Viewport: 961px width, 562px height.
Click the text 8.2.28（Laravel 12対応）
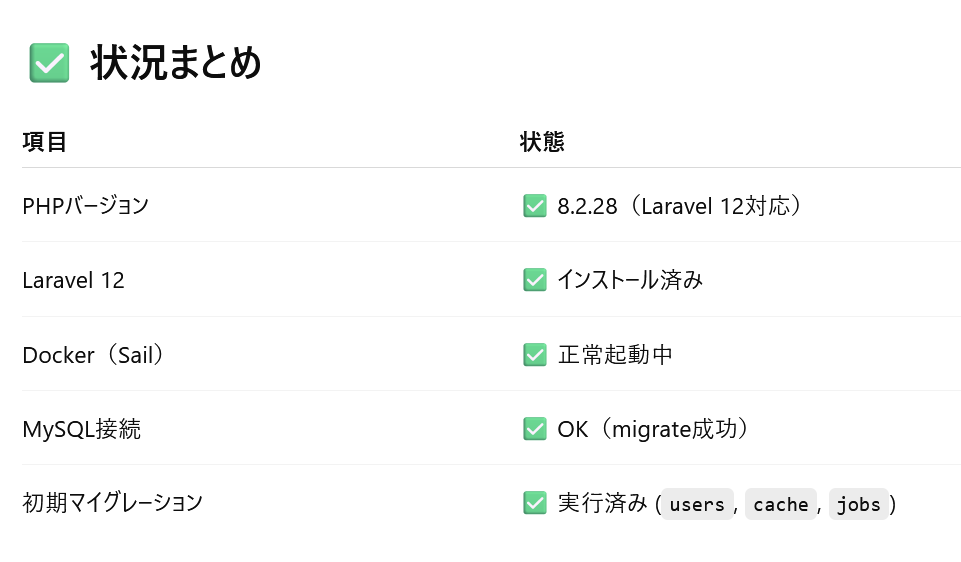pos(680,206)
